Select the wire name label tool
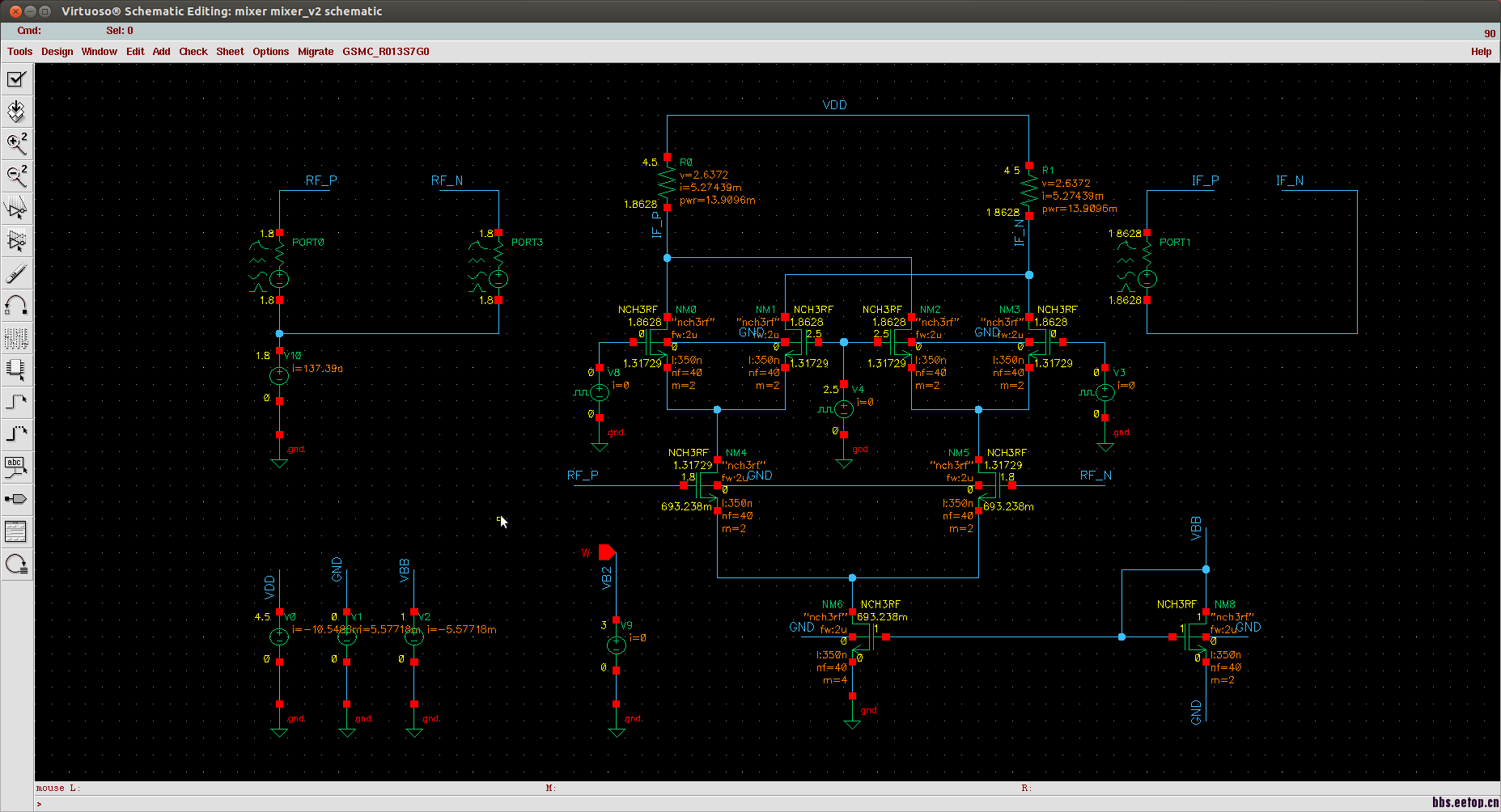 click(16, 467)
